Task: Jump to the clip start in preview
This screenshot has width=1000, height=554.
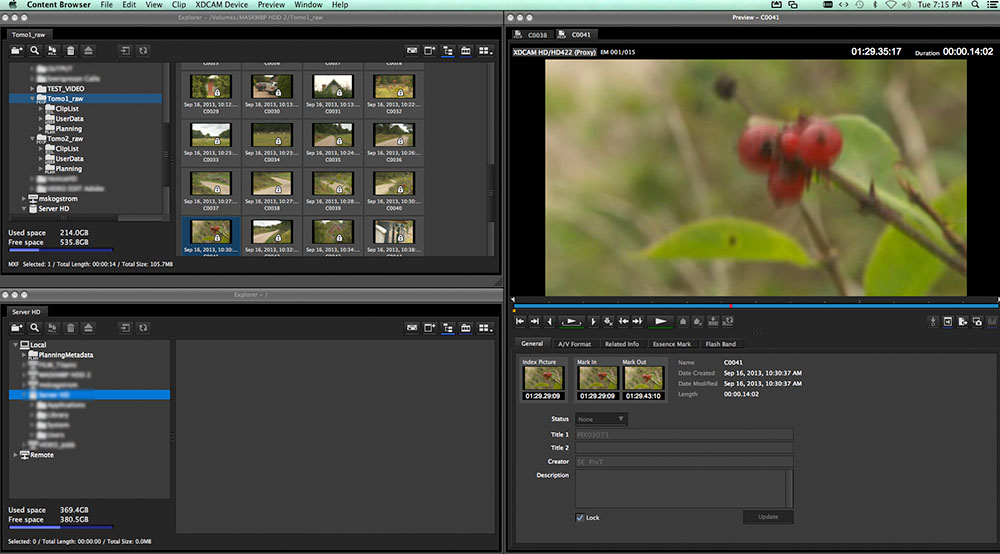Action: click(520, 321)
